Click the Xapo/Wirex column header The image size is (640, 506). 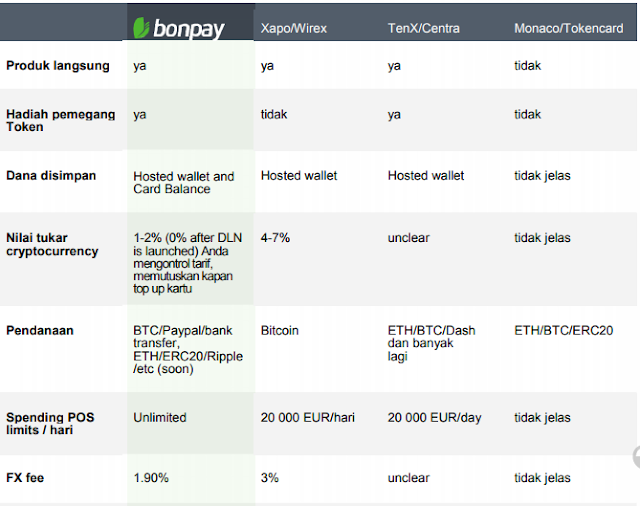click(294, 28)
